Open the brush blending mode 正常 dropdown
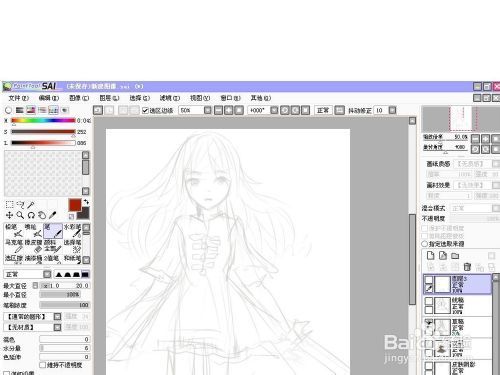500x375 pixels. click(47, 274)
